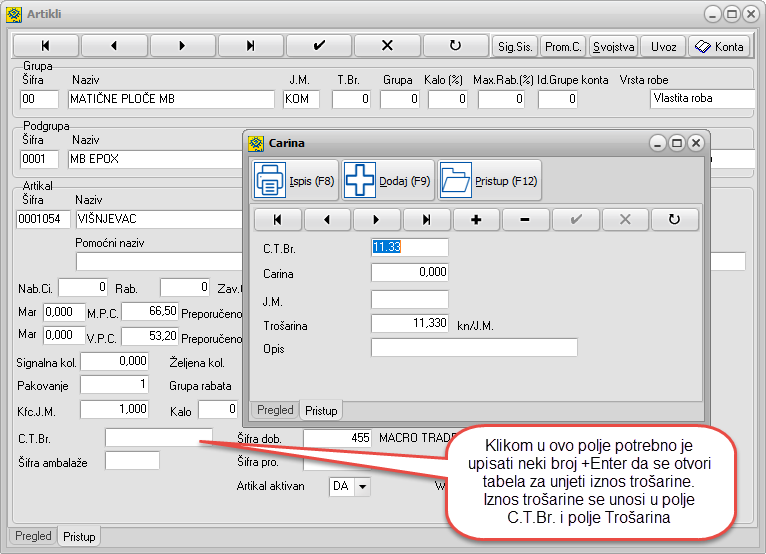The height and width of the screenshot is (554, 766).
Task: Refresh data in Carina navigator
Action: click(x=675, y=219)
